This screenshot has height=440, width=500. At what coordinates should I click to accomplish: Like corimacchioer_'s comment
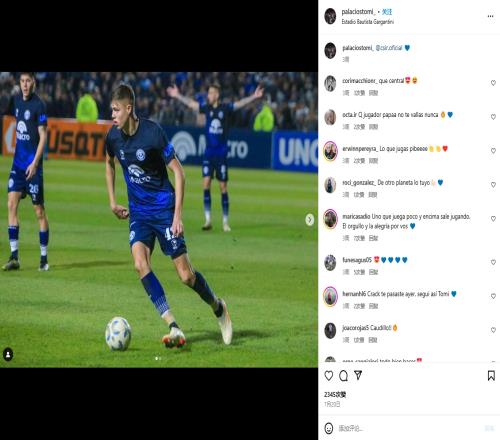pos(493,83)
